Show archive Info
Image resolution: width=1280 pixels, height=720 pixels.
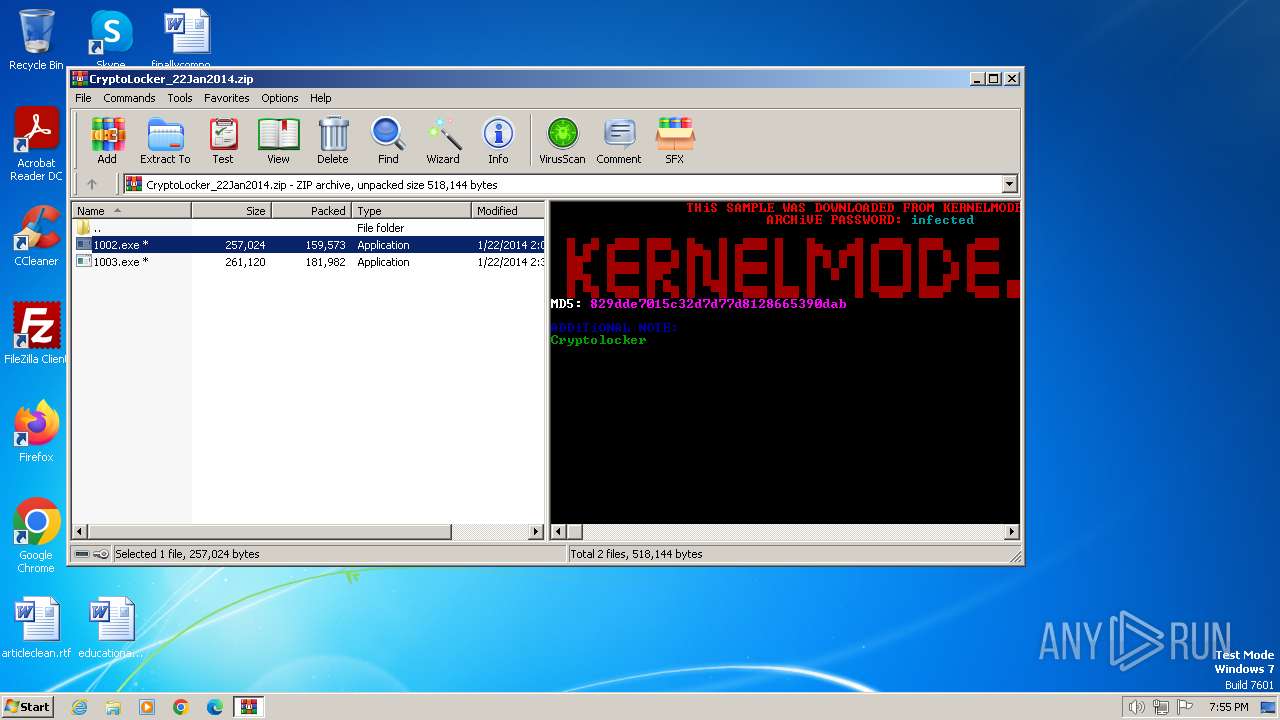click(498, 140)
